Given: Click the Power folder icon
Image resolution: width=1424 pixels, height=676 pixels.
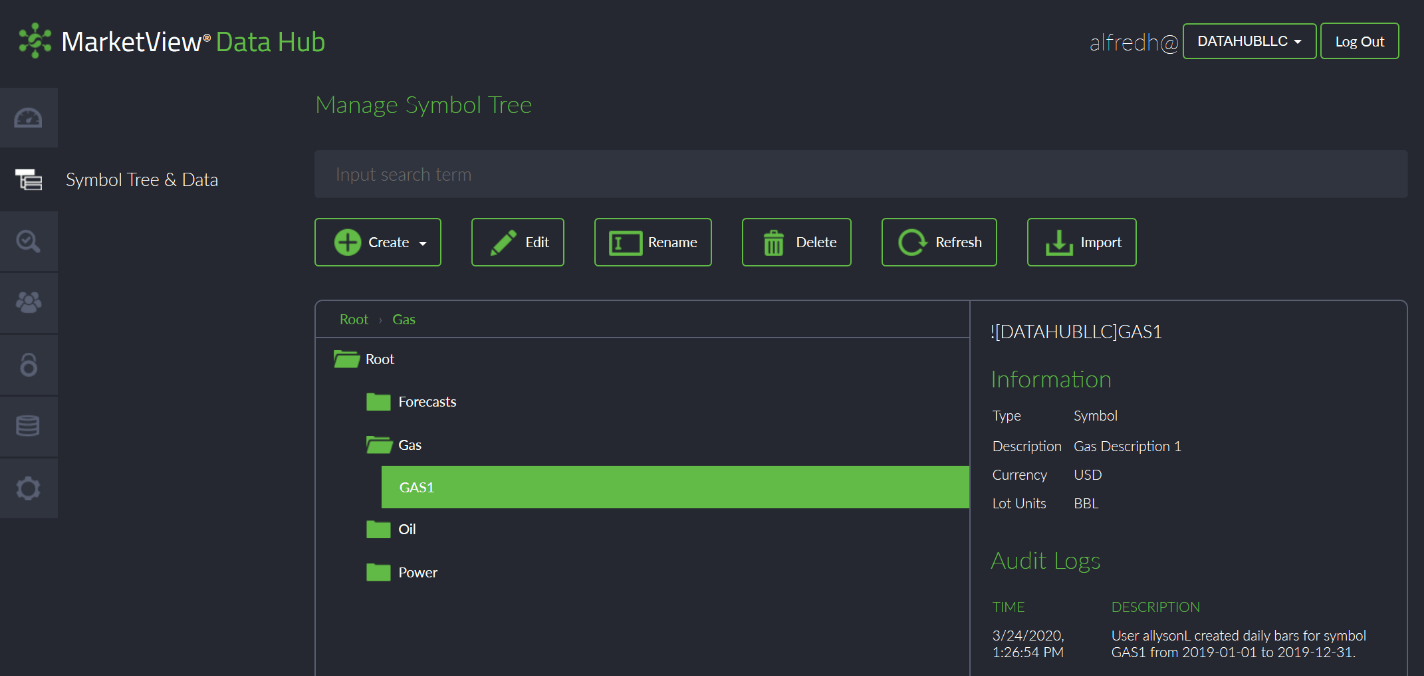Looking at the screenshot, I should [378, 572].
